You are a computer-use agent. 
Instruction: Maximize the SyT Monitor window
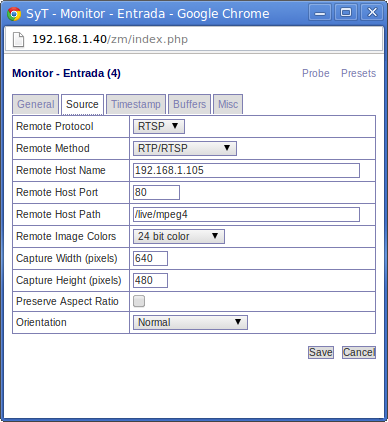(346, 13)
